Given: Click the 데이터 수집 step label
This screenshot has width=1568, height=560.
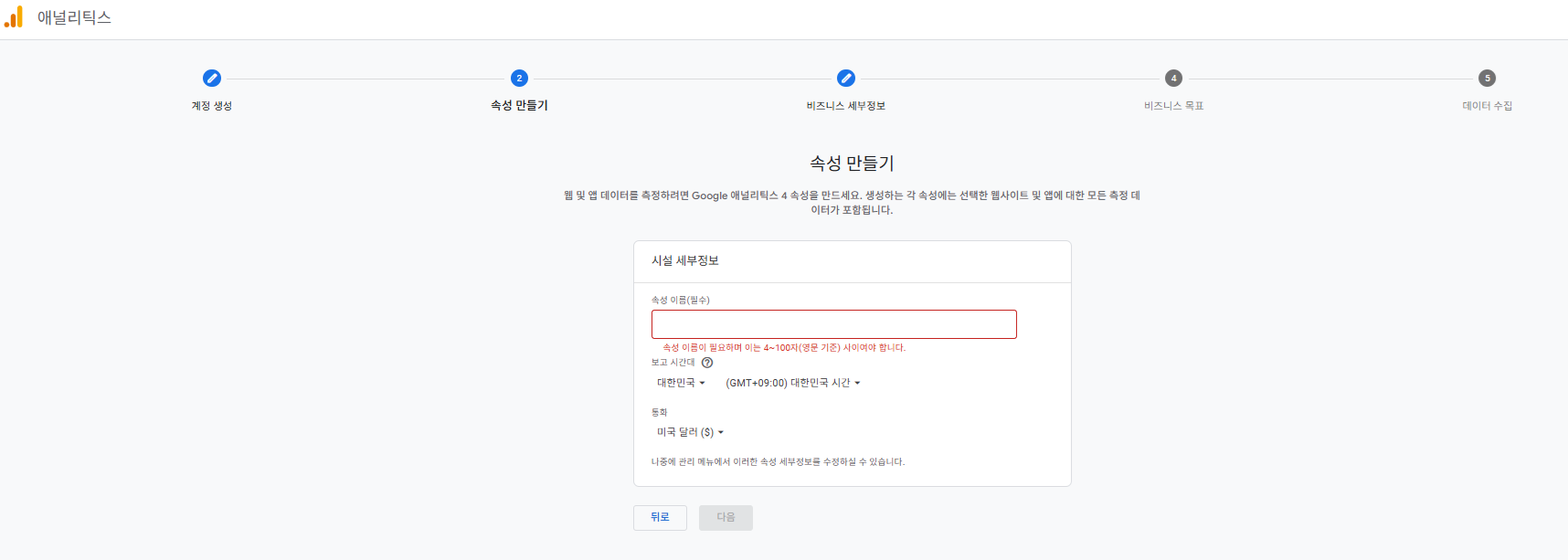Looking at the screenshot, I should (x=1488, y=106).
